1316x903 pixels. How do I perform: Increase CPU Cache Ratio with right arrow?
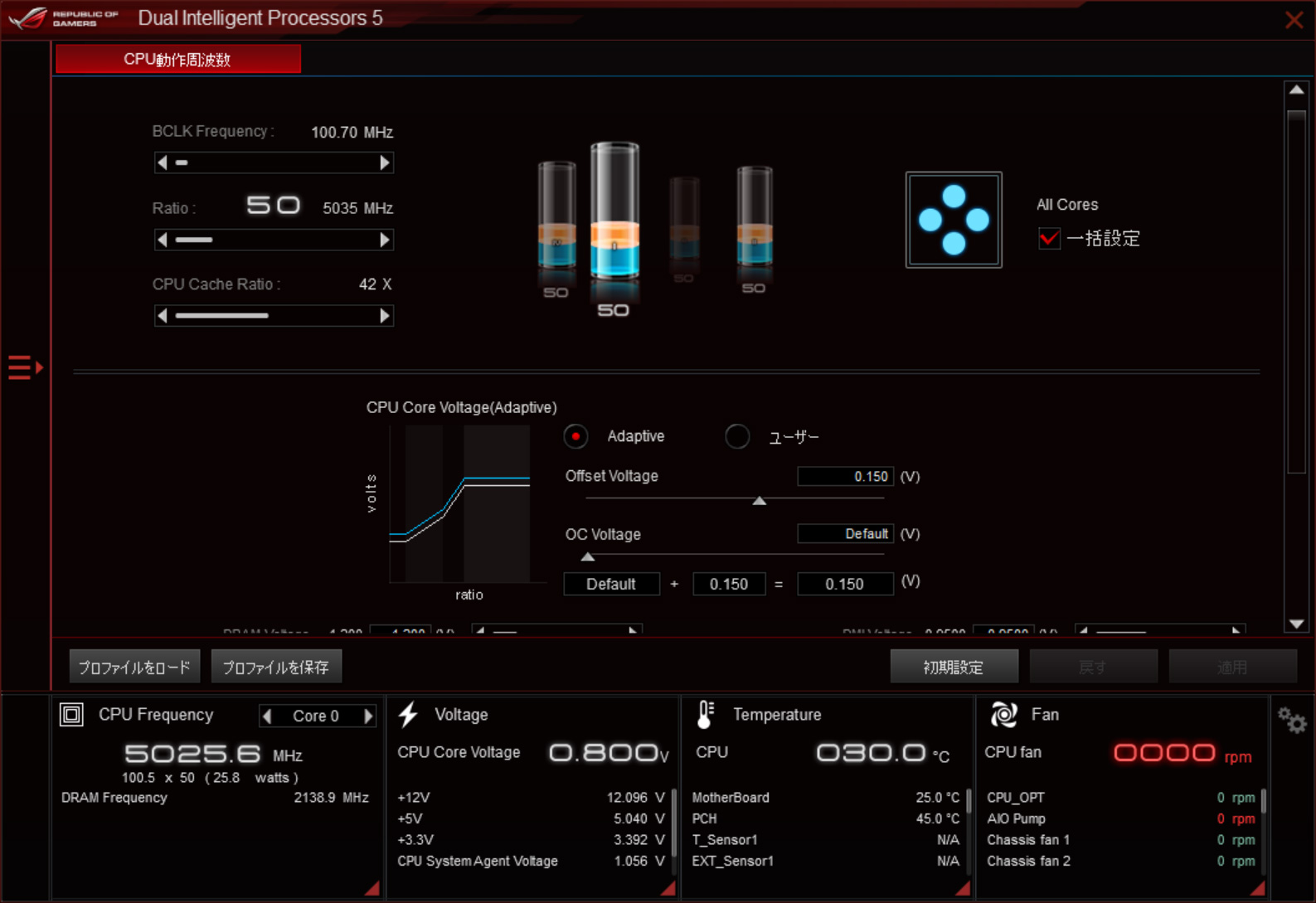coord(384,315)
